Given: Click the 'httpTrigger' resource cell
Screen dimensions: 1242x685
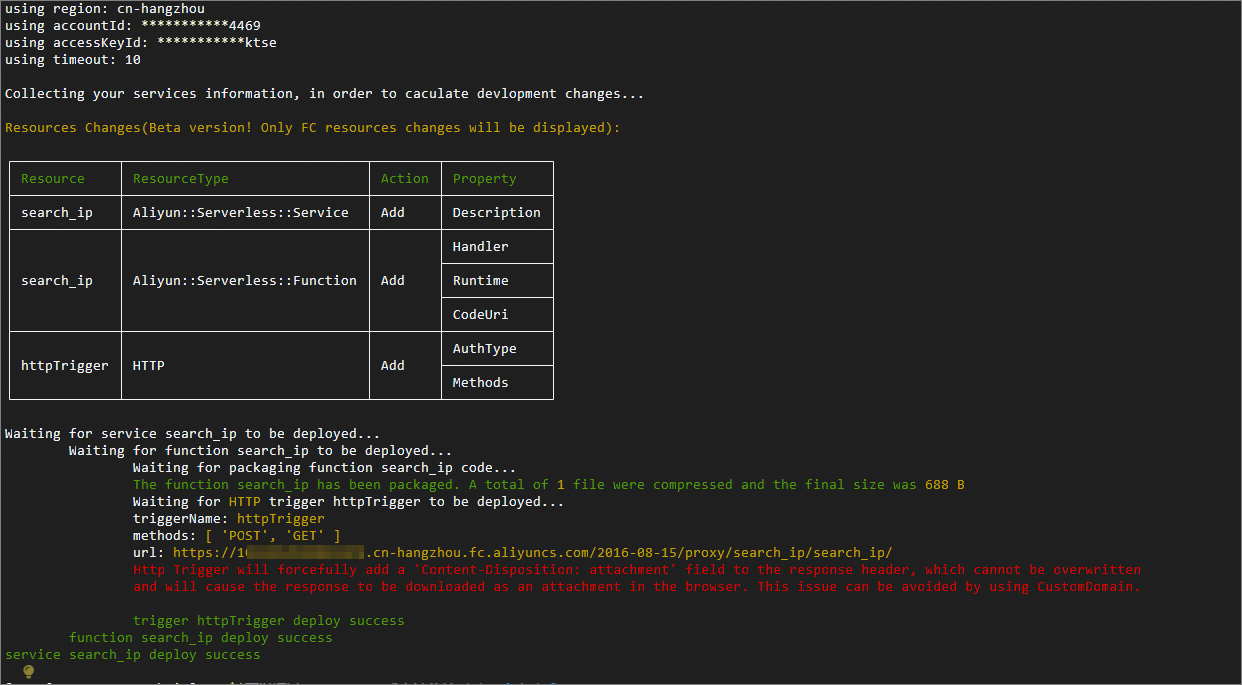Looking at the screenshot, I should pyautogui.click(x=65, y=366).
